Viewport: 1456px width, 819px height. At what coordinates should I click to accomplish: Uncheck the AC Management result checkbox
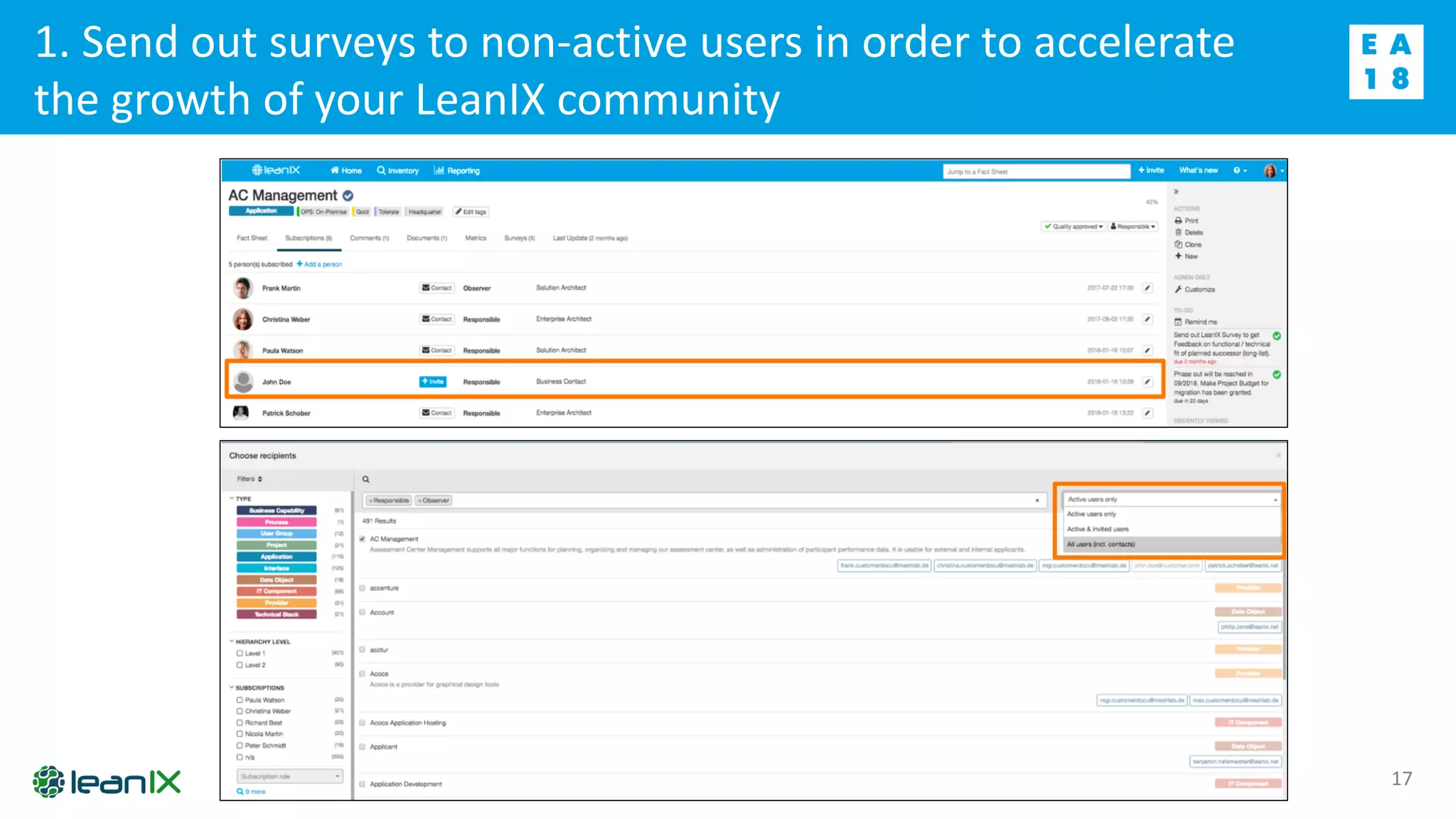(x=363, y=539)
